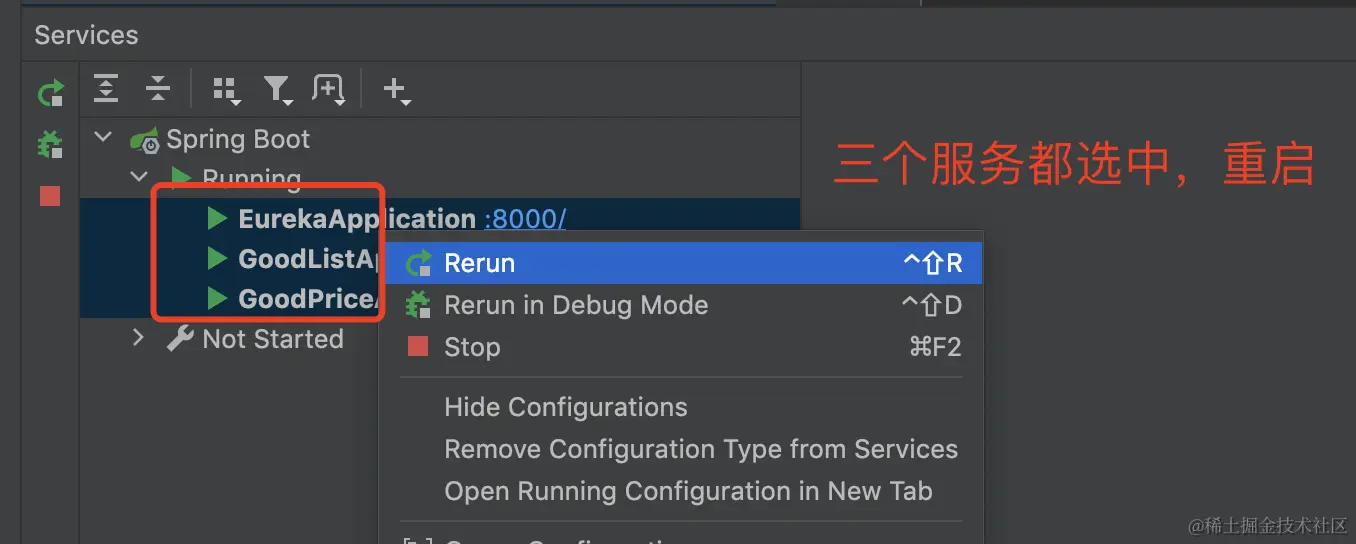This screenshot has height=544, width=1356.
Task: Expand the Not Started group
Action: point(139,339)
